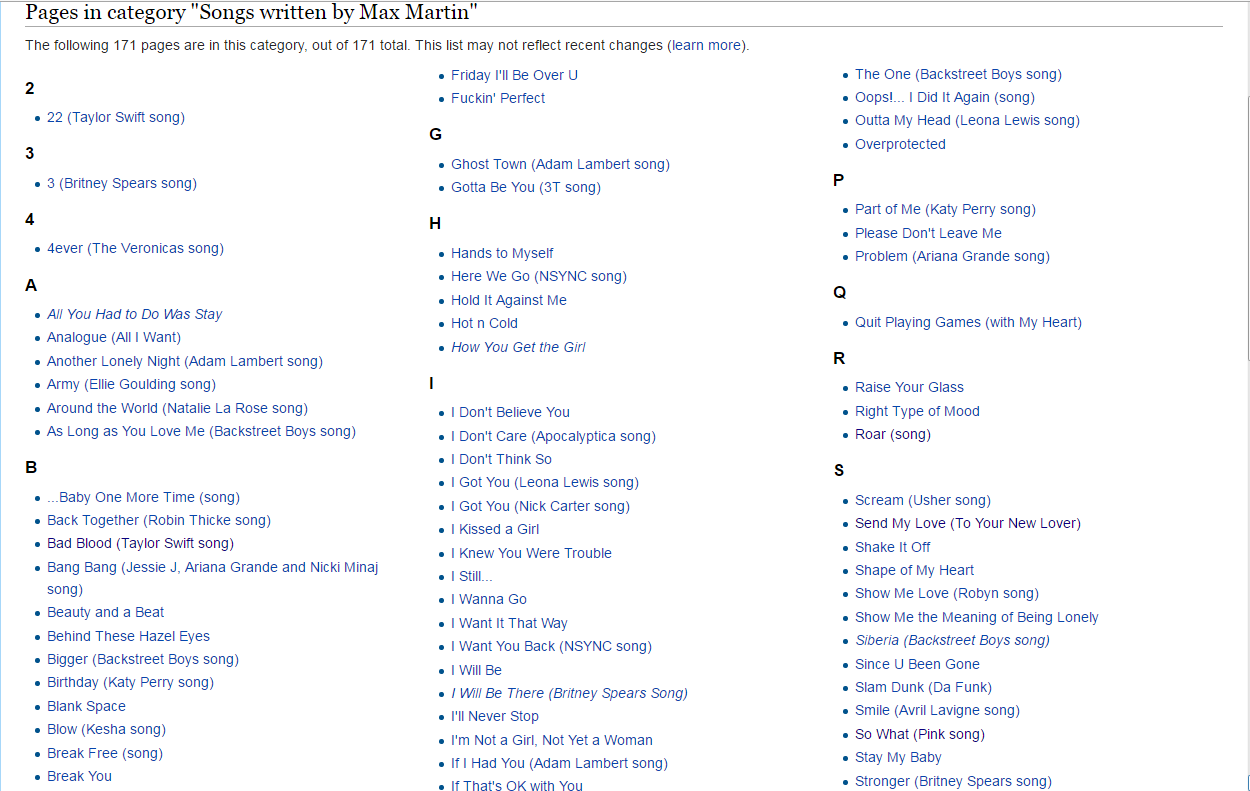The image size is (1250, 791).
Task: Open Another Lonely Night (Adam Lambert song)
Action: click(185, 361)
